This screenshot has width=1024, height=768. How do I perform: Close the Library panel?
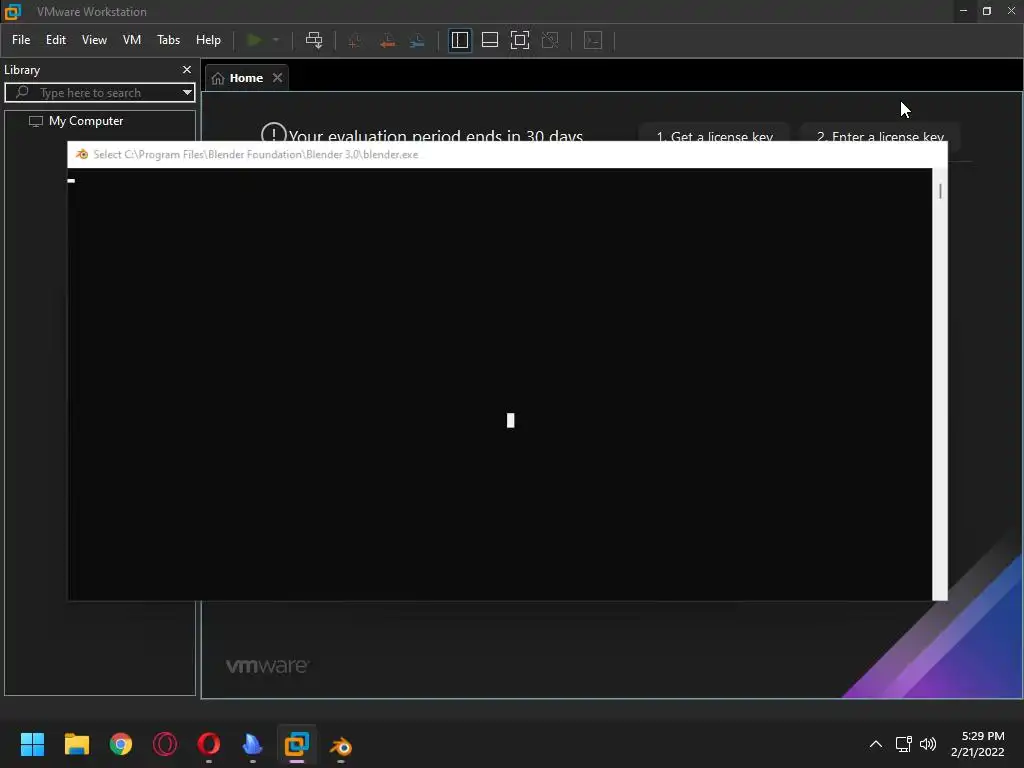[x=187, y=69]
